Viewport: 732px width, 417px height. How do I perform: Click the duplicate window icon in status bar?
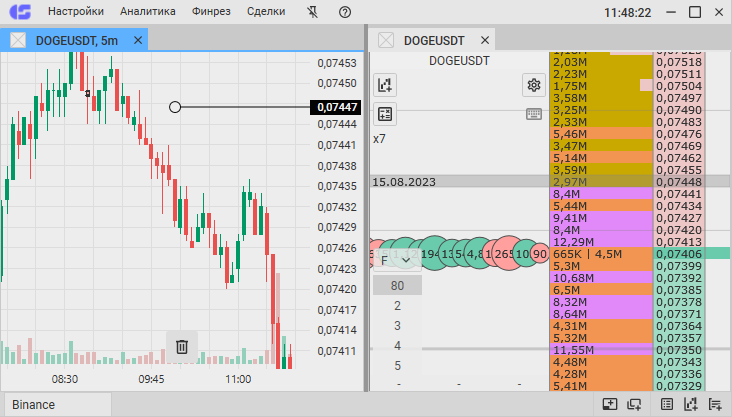pyautogui.click(x=634, y=404)
